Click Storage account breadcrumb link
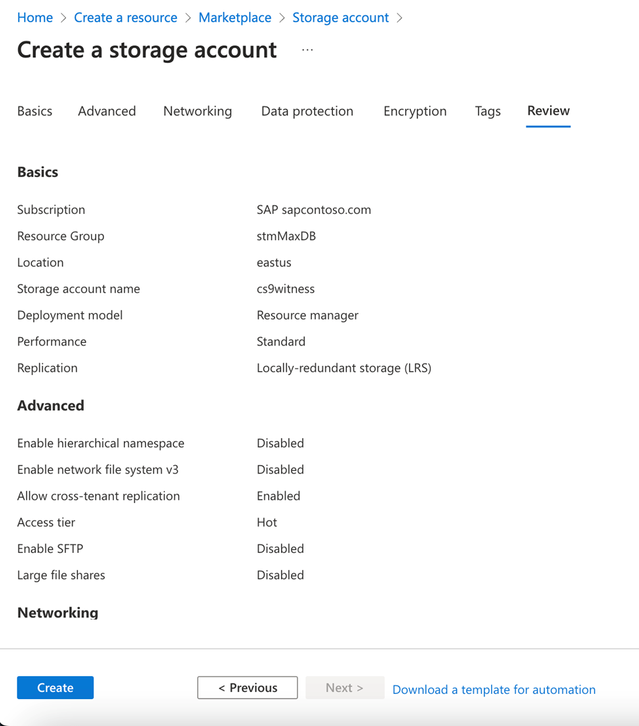Image resolution: width=639 pixels, height=726 pixels. (340, 18)
